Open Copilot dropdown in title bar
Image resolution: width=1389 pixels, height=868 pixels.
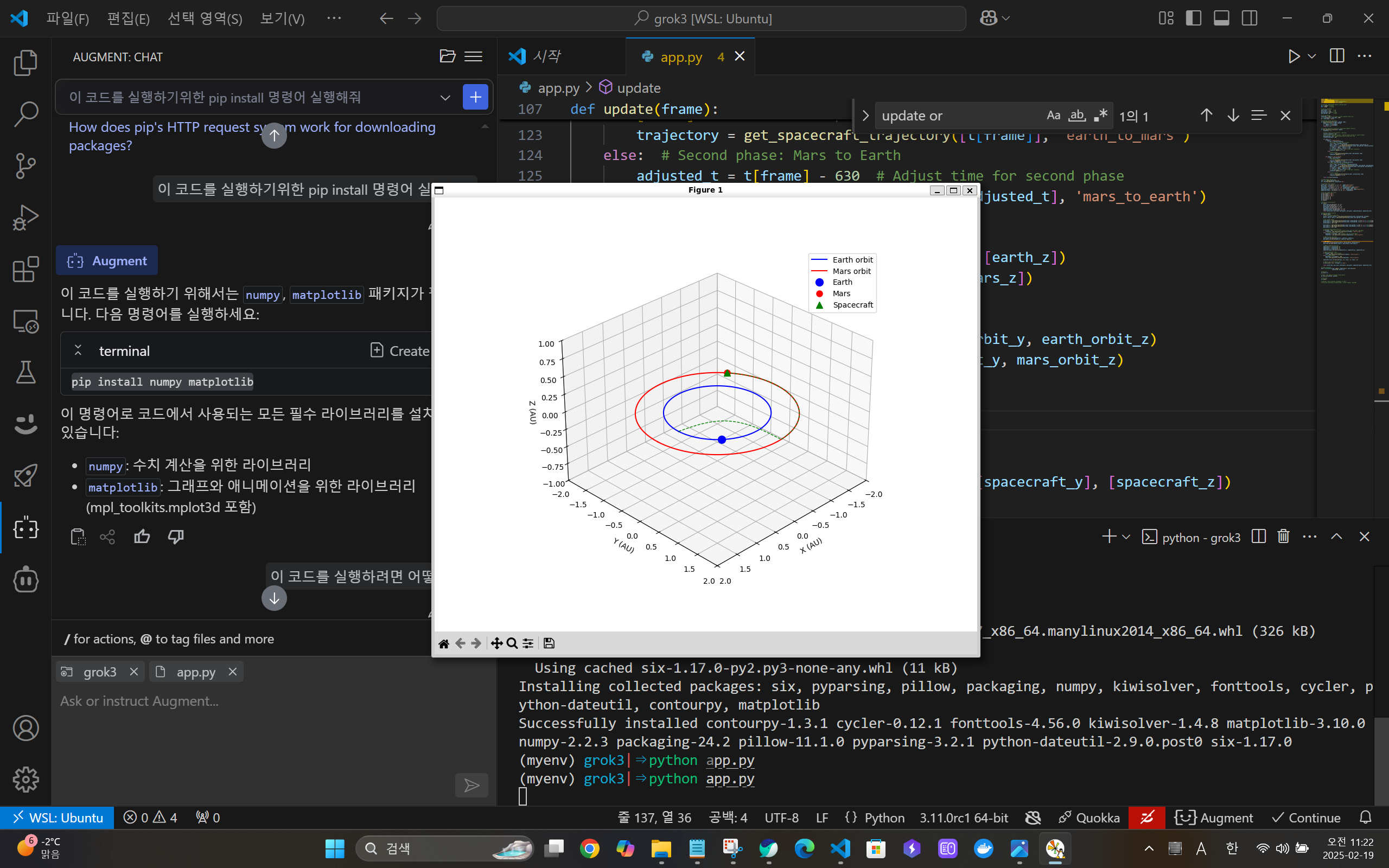pos(1005,18)
